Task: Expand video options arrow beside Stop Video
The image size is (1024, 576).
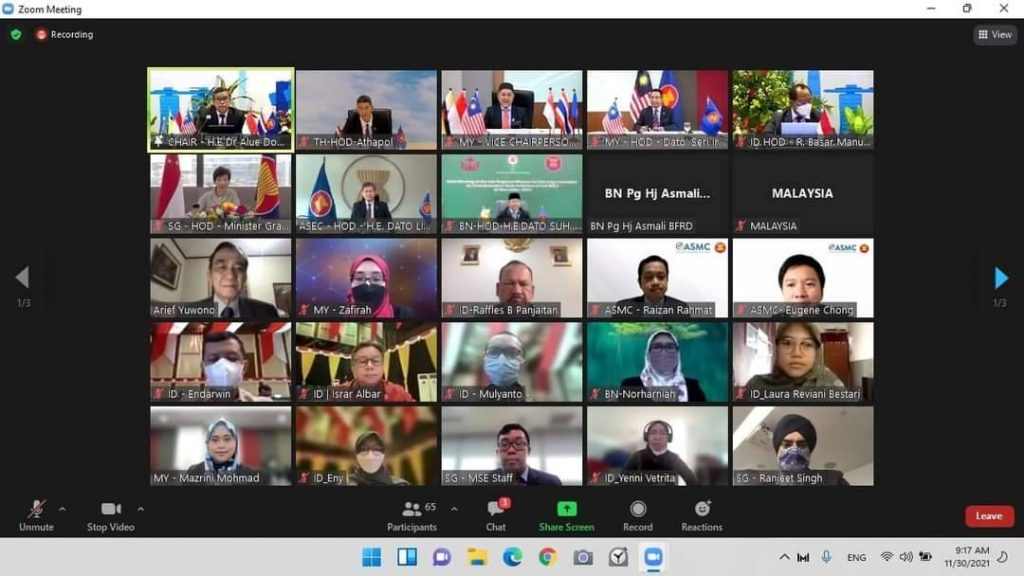Action: point(140,509)
